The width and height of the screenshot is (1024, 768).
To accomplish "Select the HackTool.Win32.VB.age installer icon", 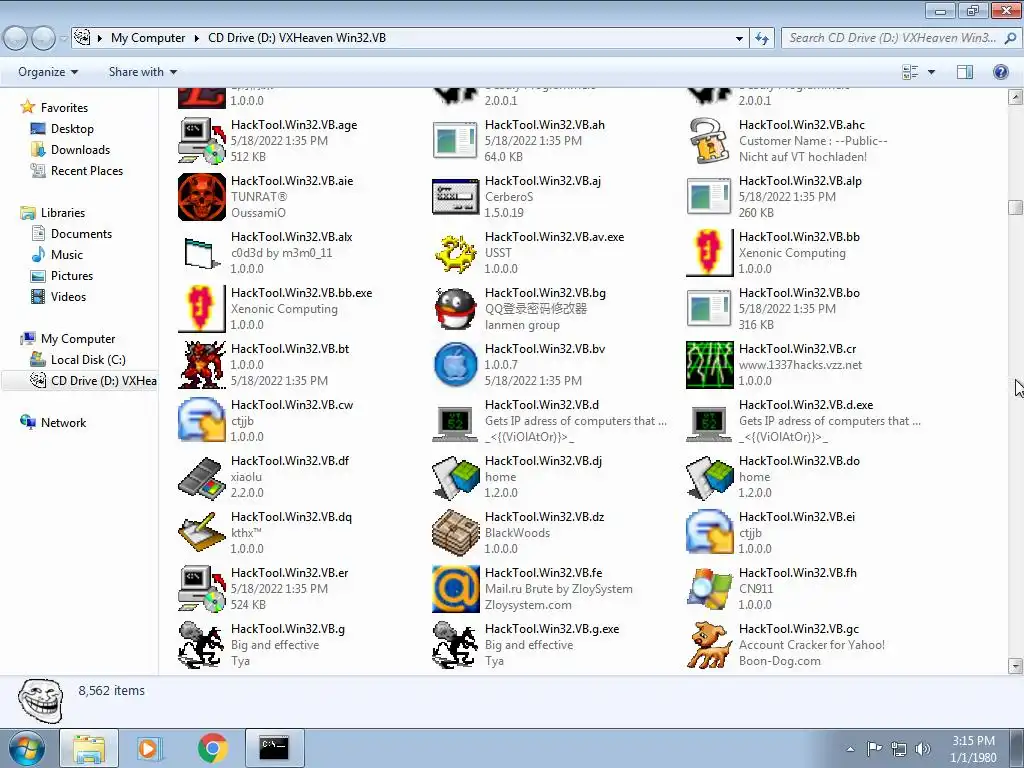I will (202, 141).
